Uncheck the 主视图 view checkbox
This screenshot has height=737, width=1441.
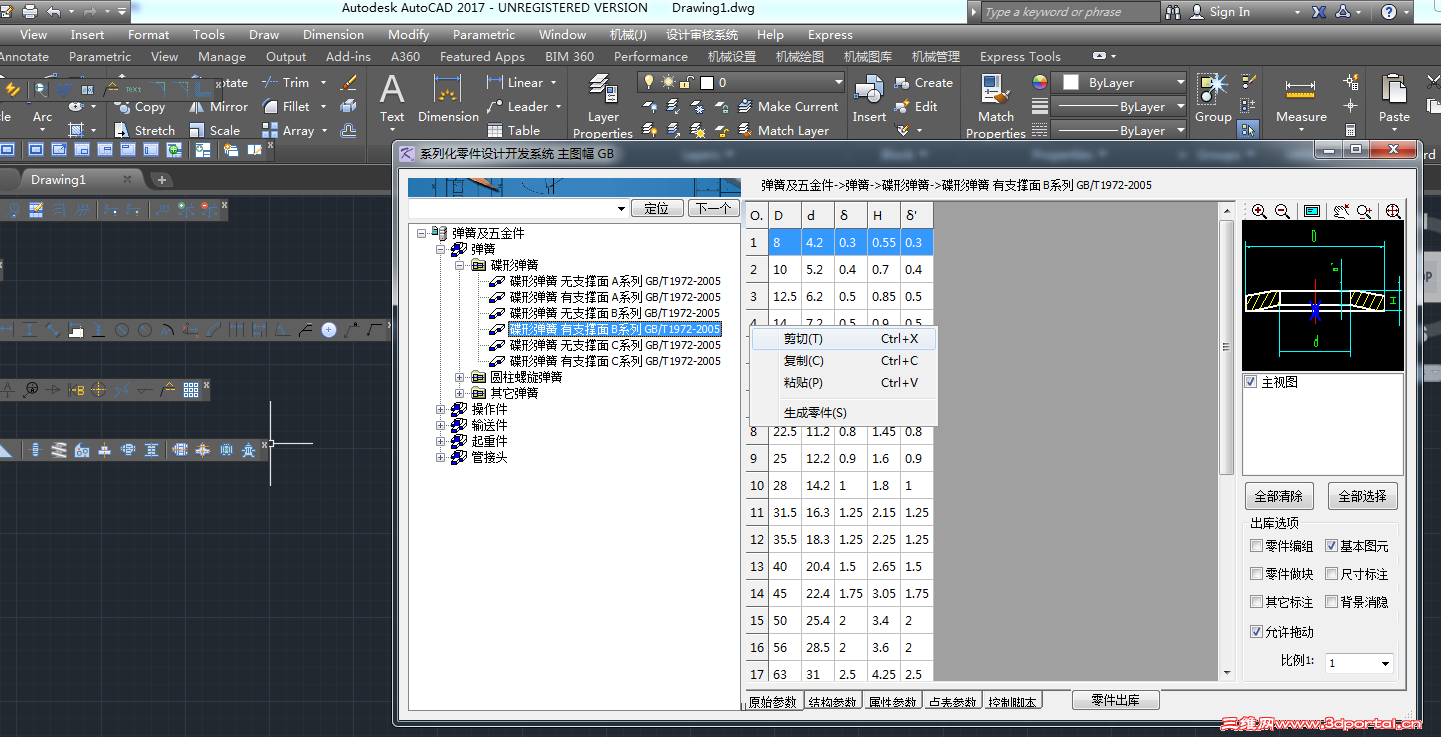[1250, 382]
